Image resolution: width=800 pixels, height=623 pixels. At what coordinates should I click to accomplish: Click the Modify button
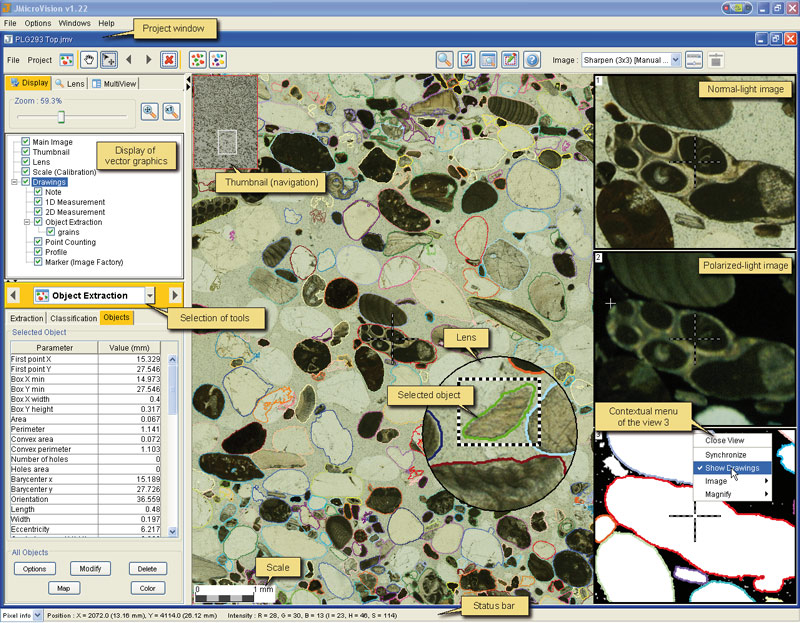[x=90, y=568]
